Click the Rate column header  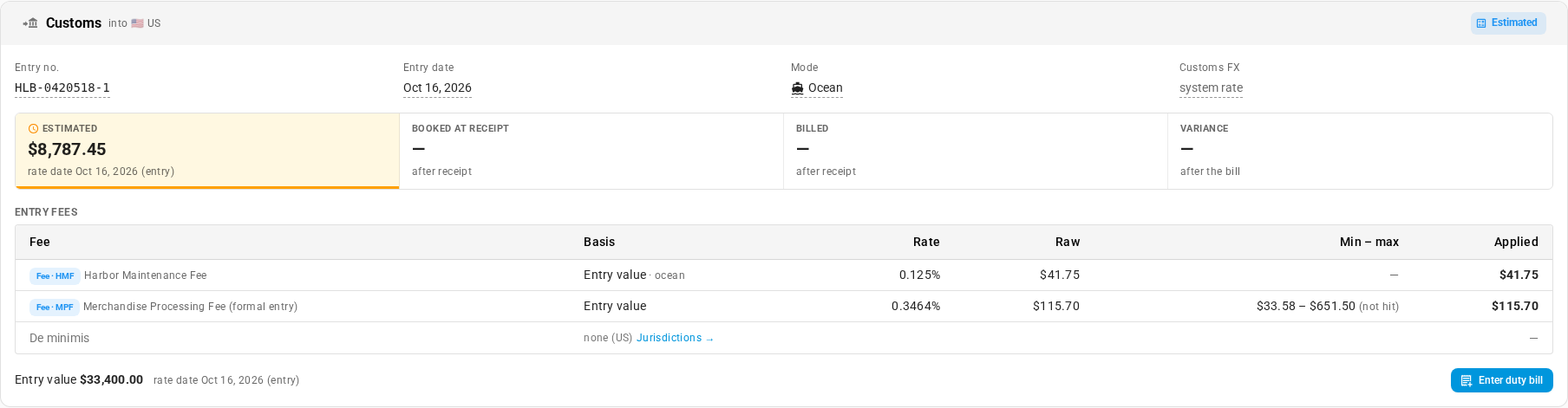coord(926,242)
